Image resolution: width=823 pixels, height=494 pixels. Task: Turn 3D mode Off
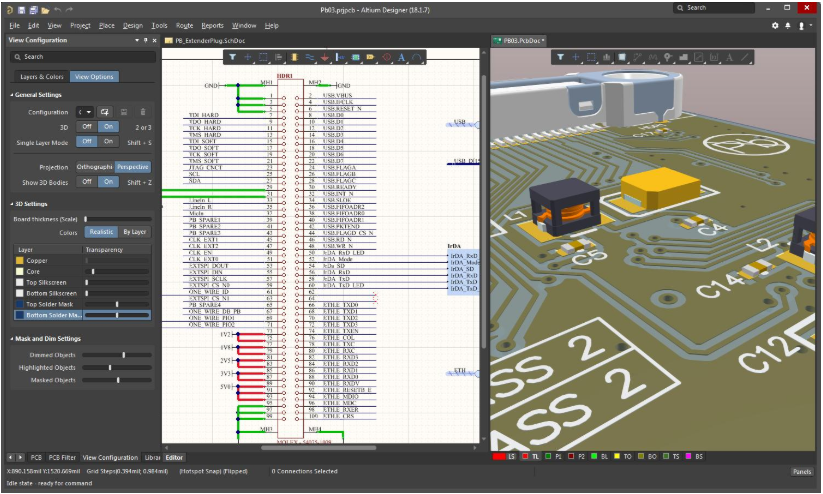click(x=87, y=127)
